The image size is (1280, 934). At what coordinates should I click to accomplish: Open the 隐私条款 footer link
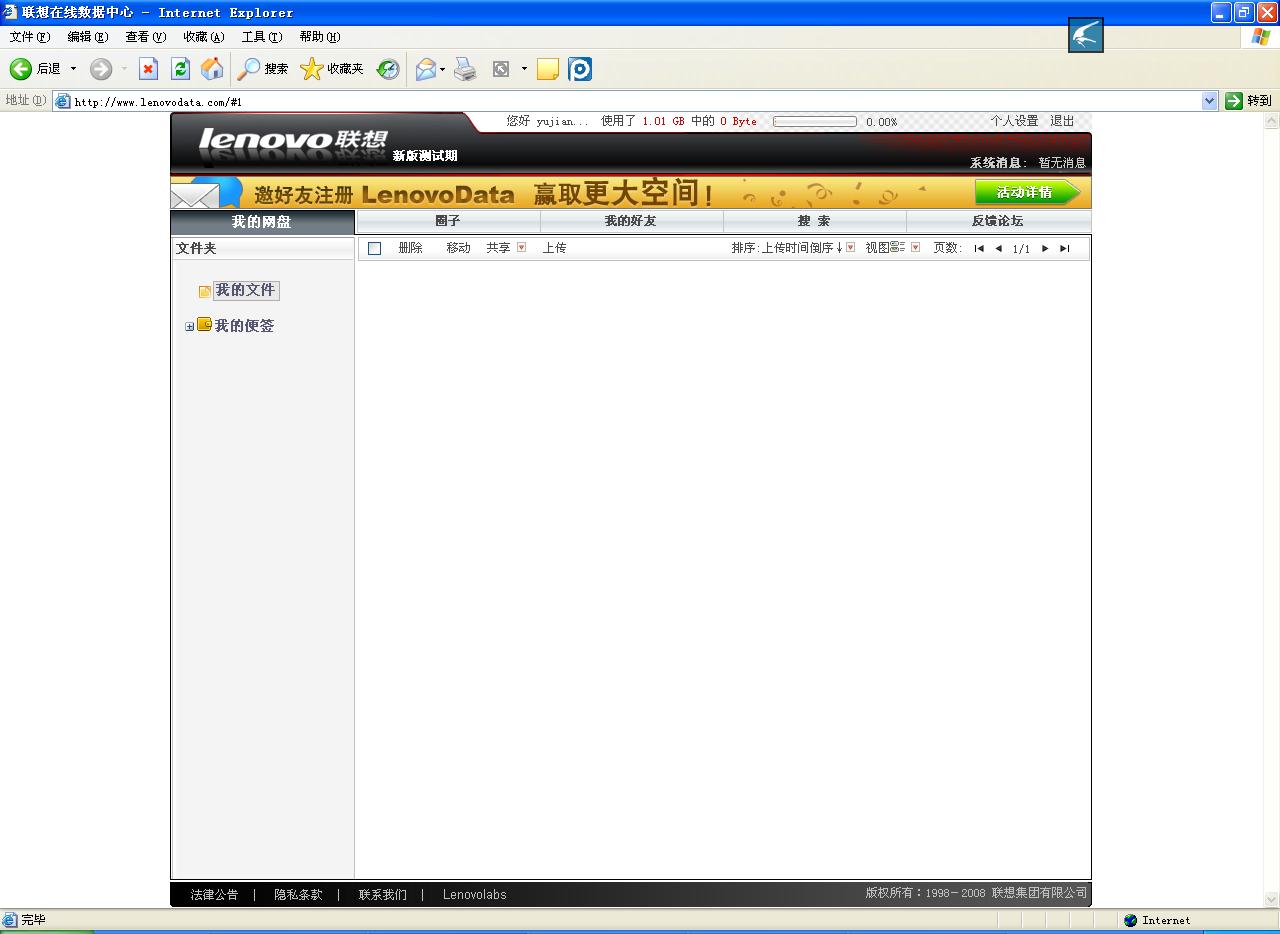point(298,895)
